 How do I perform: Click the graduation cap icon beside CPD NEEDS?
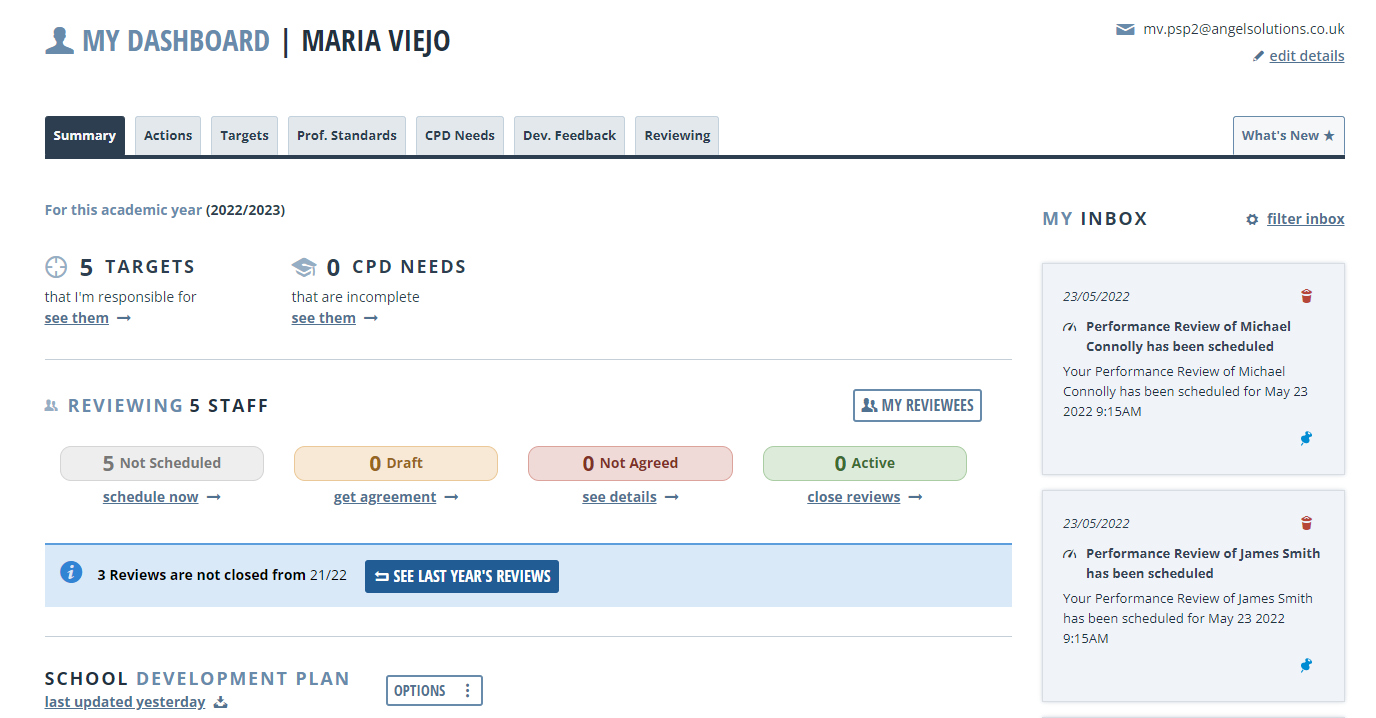pyautogui.click(x=304, y=266)
